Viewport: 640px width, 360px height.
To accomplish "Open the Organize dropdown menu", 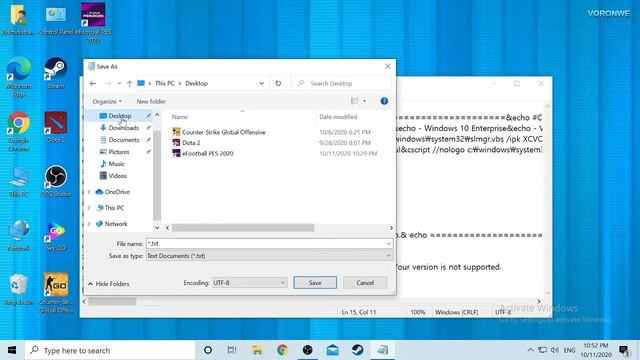I will click(x=107, y=101).
